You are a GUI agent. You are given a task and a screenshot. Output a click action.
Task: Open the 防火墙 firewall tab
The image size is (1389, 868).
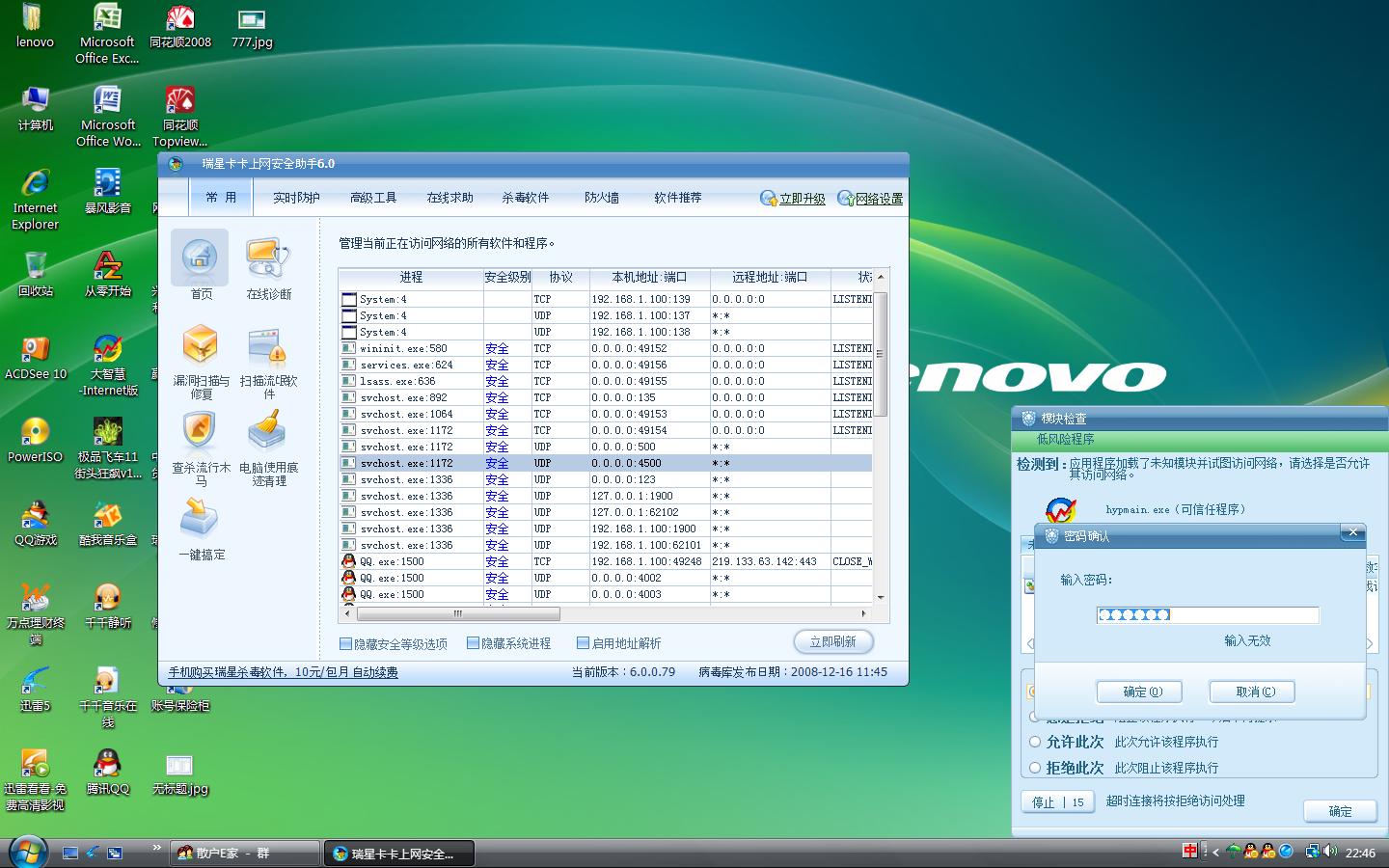point(602,198)
